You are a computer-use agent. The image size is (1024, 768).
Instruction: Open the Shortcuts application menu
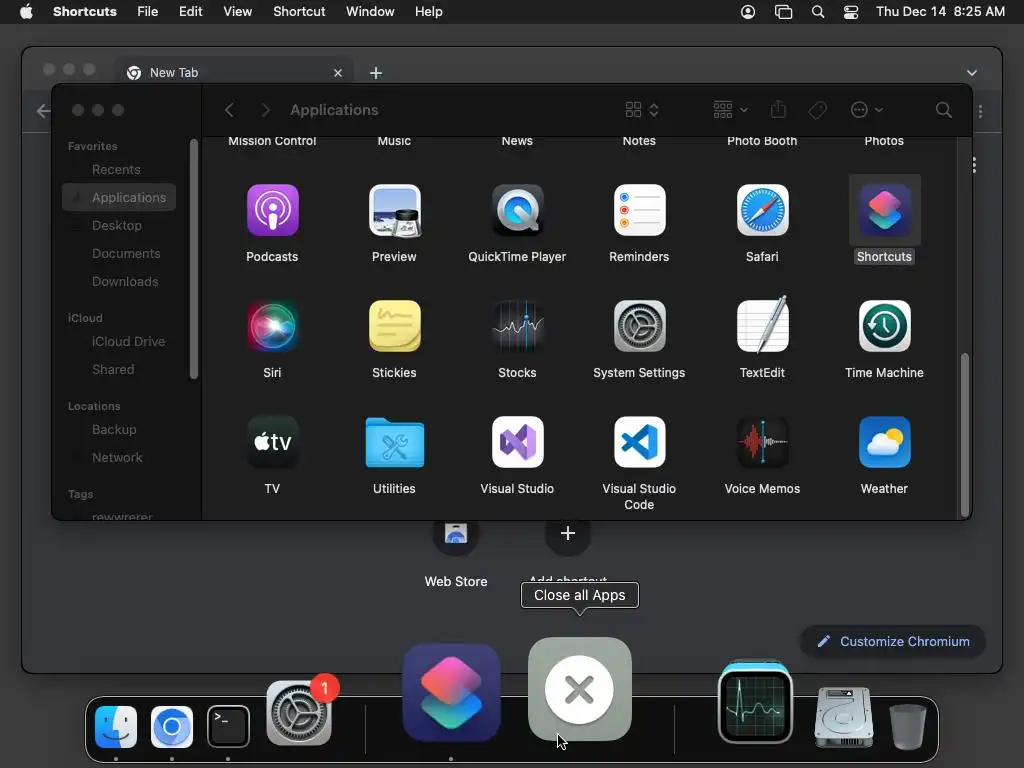[x=85, y=12]
